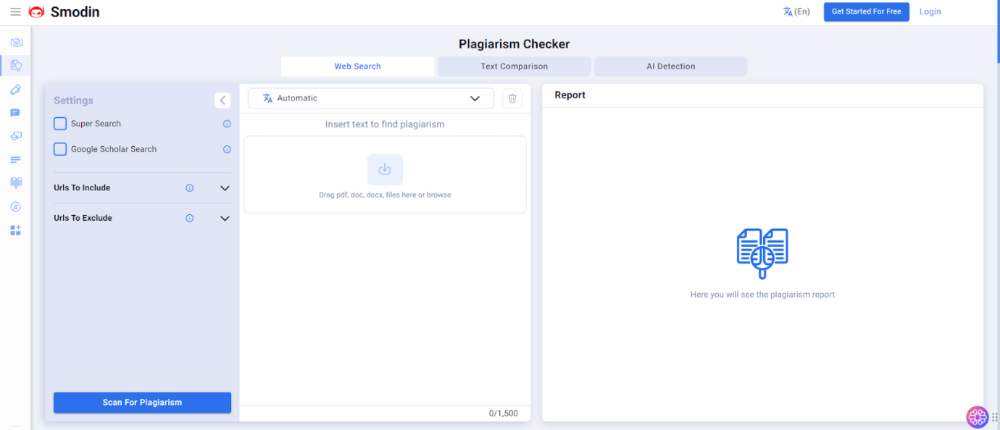This screenshot has width=1000, height=430.
Task: Click the Google Scholar Search info icon
Action: (227, 149)
